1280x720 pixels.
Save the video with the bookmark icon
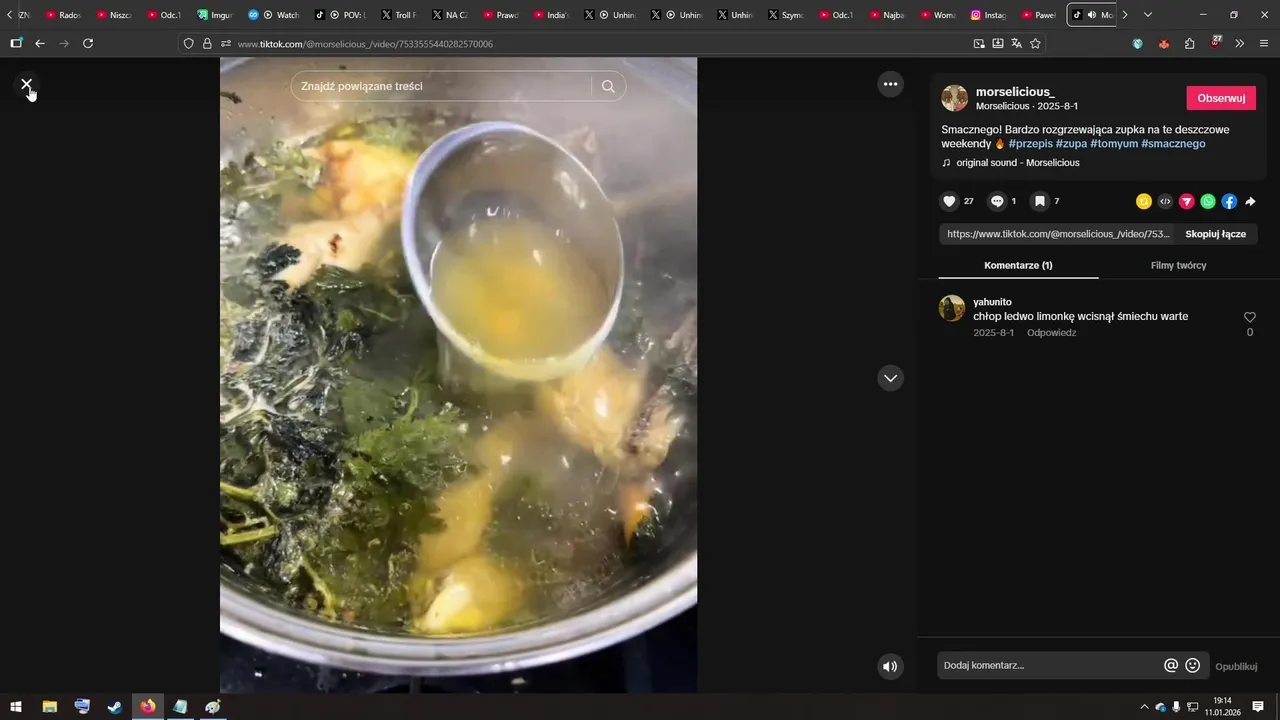point(1040,201)
